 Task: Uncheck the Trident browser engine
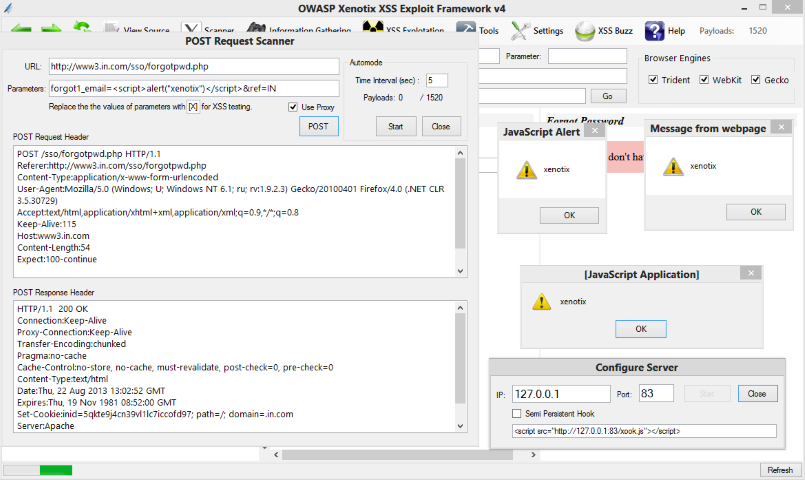(x=654, y=80)
